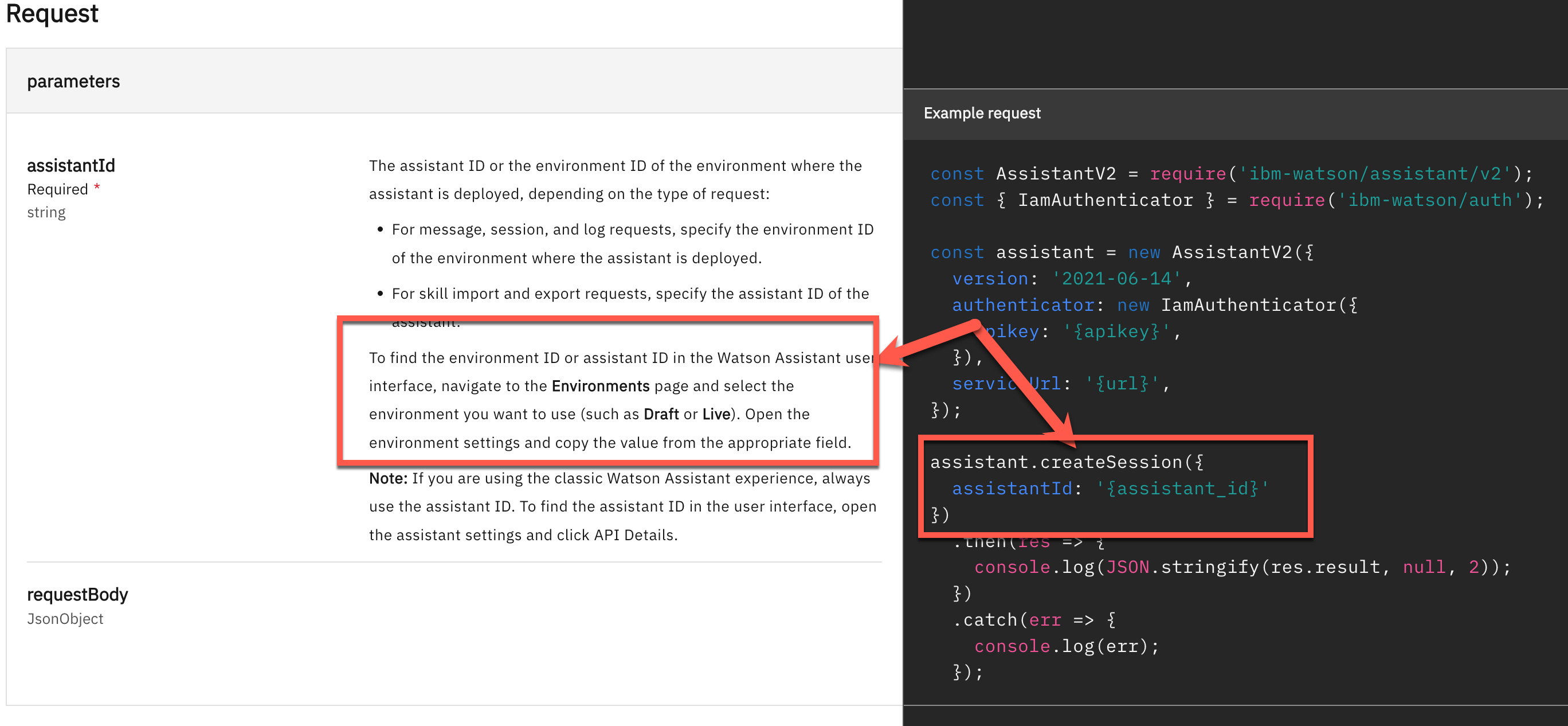Click the "require('ibm-watson/auth')" code line

[1237, 200]
